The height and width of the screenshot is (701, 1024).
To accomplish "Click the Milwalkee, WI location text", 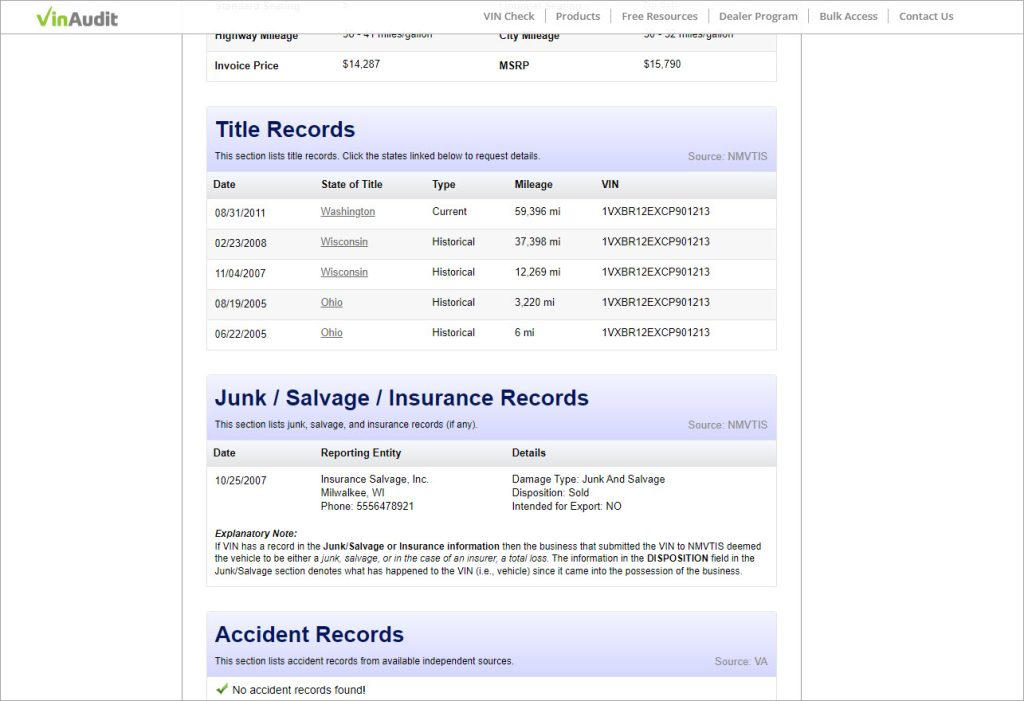I will 353,493.
